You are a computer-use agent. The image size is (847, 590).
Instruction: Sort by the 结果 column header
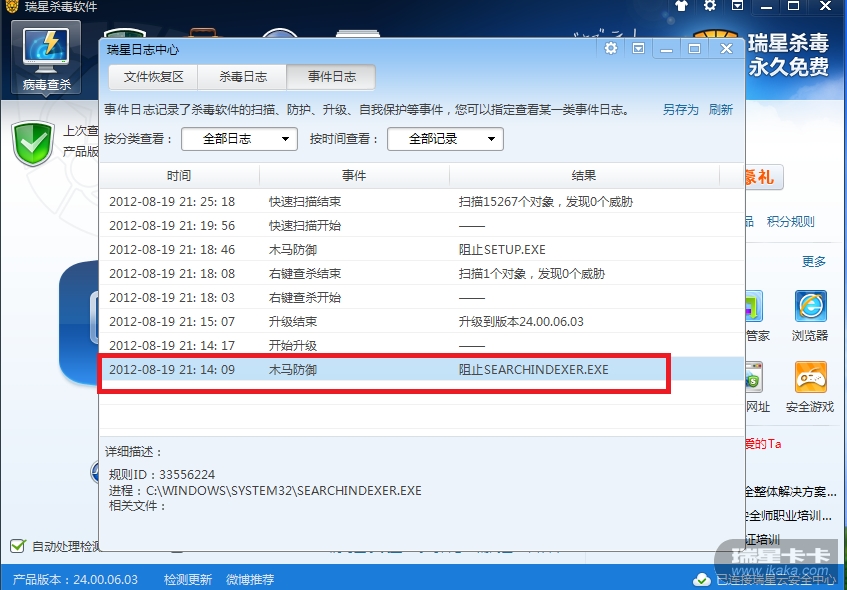click(584, 176)
